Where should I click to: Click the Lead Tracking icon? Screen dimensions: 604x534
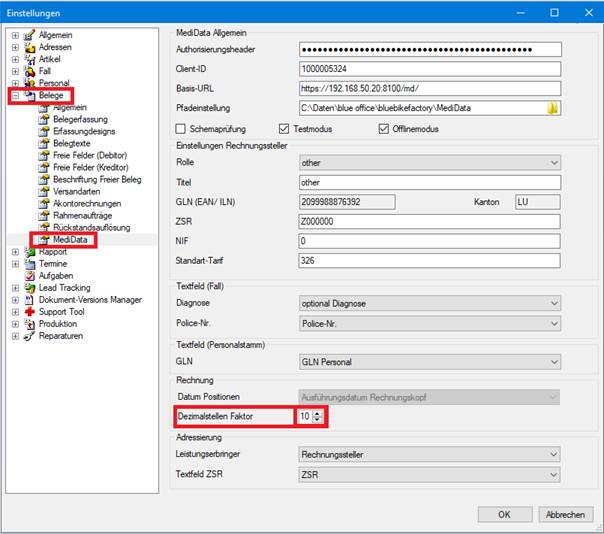[30, 288]
